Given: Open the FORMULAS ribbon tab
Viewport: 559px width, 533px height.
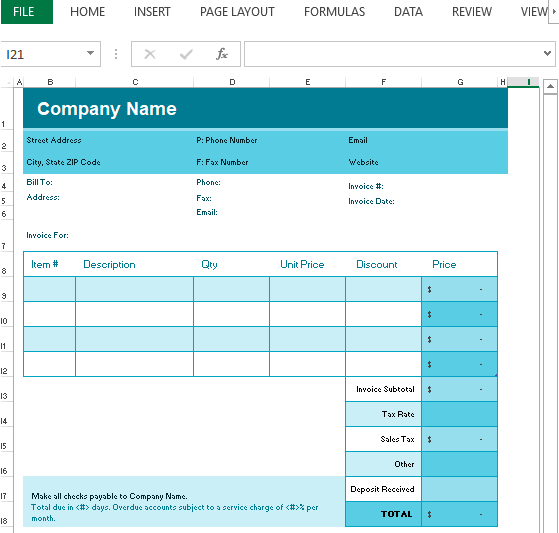Looking at the screenshot, I should (x=334, y=12).
